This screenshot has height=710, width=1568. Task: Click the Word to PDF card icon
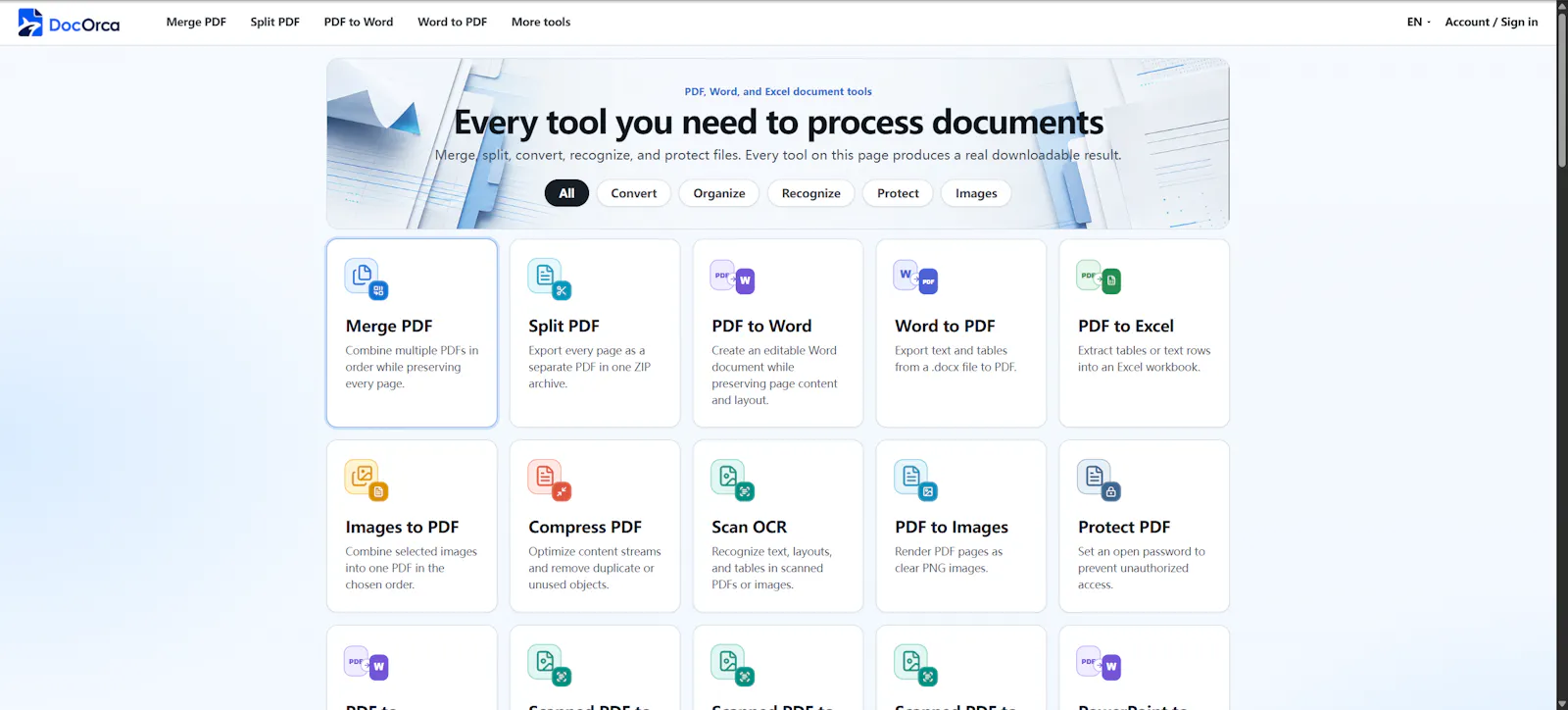pyautogui.click(x=916, y=279)
